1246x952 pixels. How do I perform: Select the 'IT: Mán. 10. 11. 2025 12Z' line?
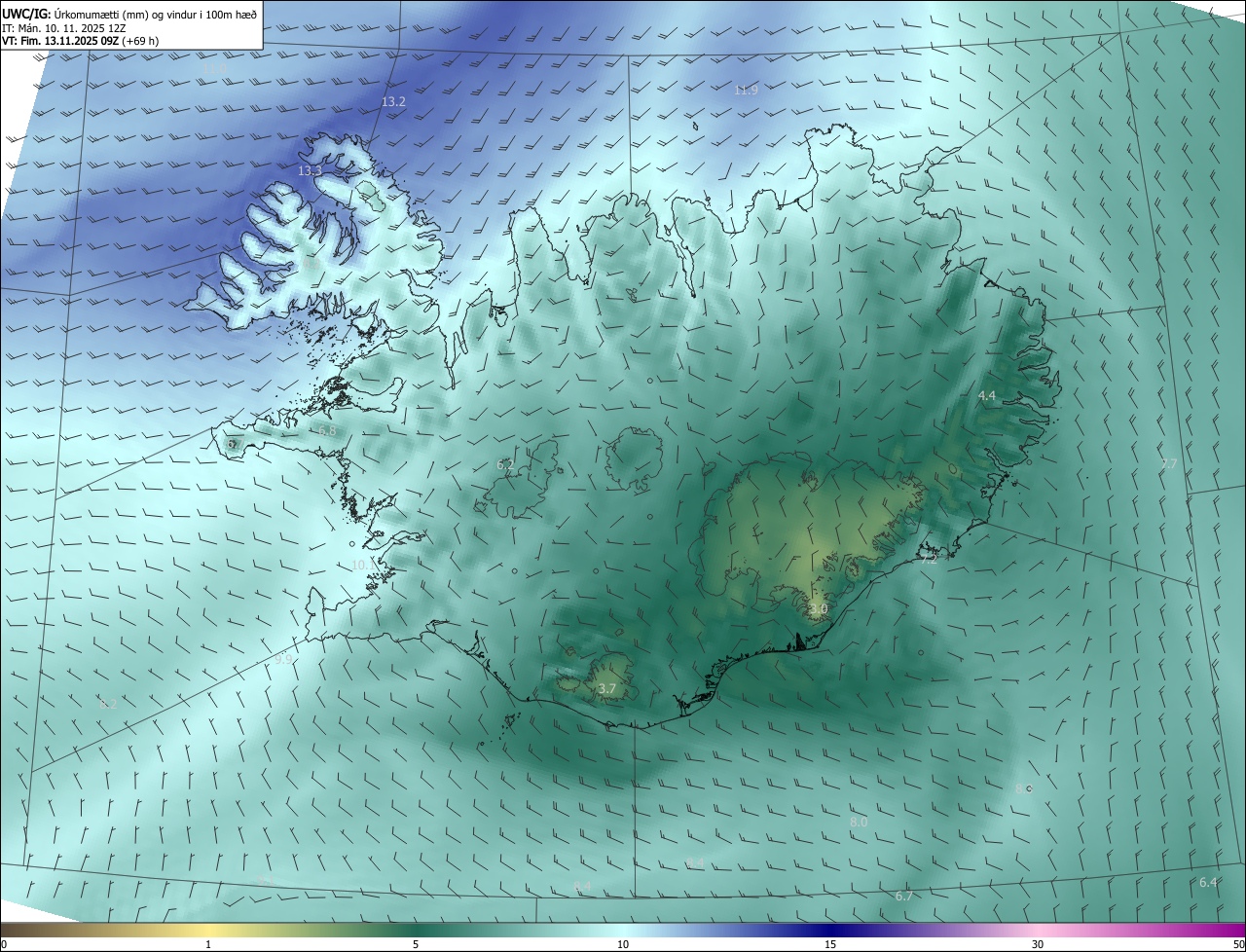click(63, 28)
